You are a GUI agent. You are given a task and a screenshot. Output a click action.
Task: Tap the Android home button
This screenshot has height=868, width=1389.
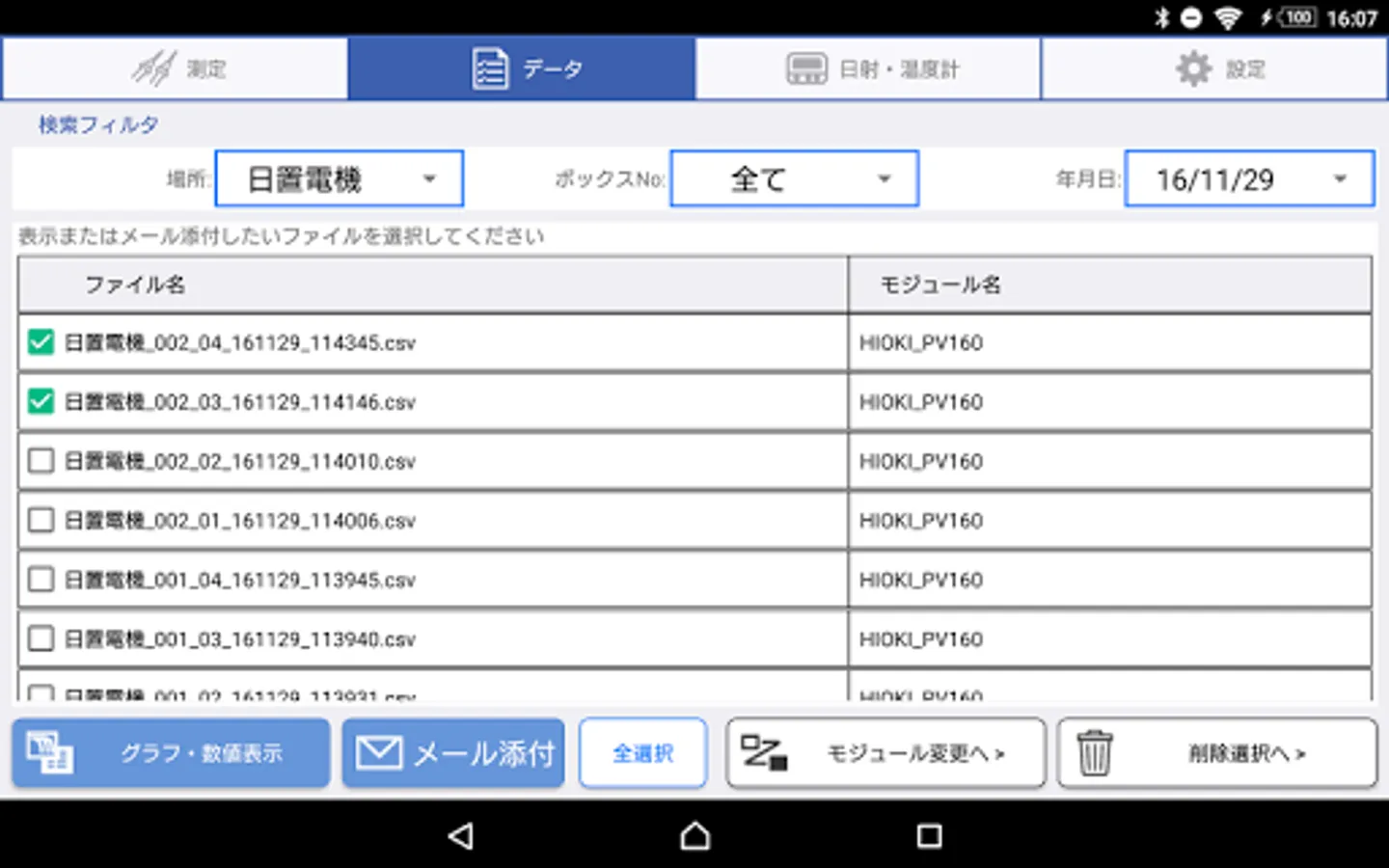(x=694, y=835)
